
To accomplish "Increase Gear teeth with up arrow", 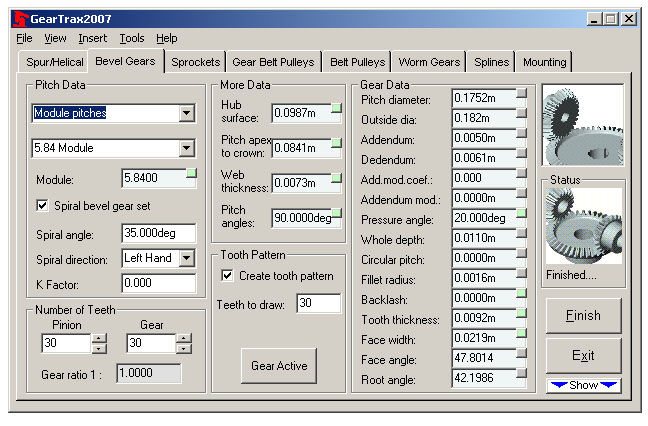I will tap(183, 338).
